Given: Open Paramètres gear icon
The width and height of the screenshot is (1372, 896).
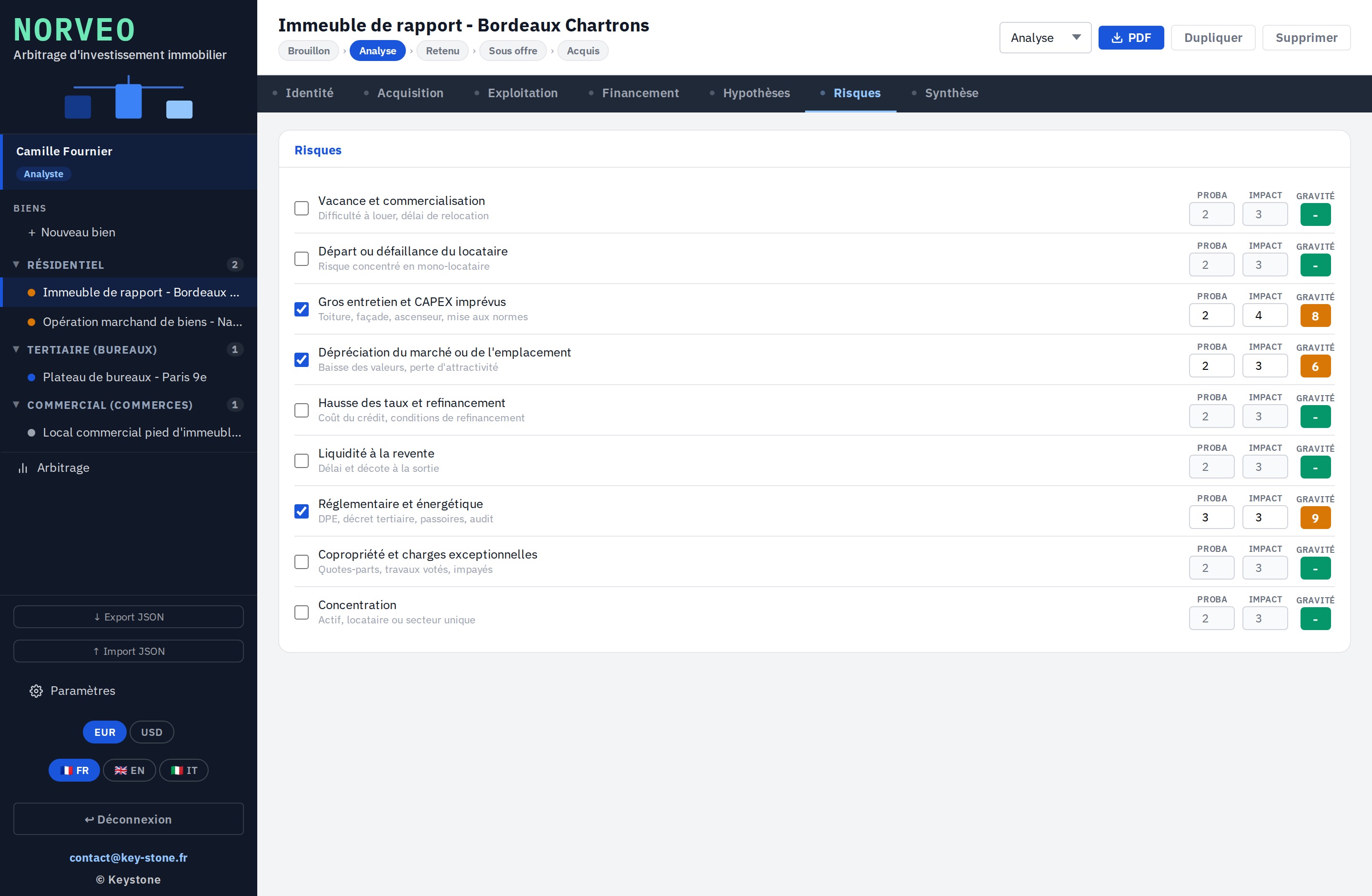Looking at the screenshot, I should 36,691.
